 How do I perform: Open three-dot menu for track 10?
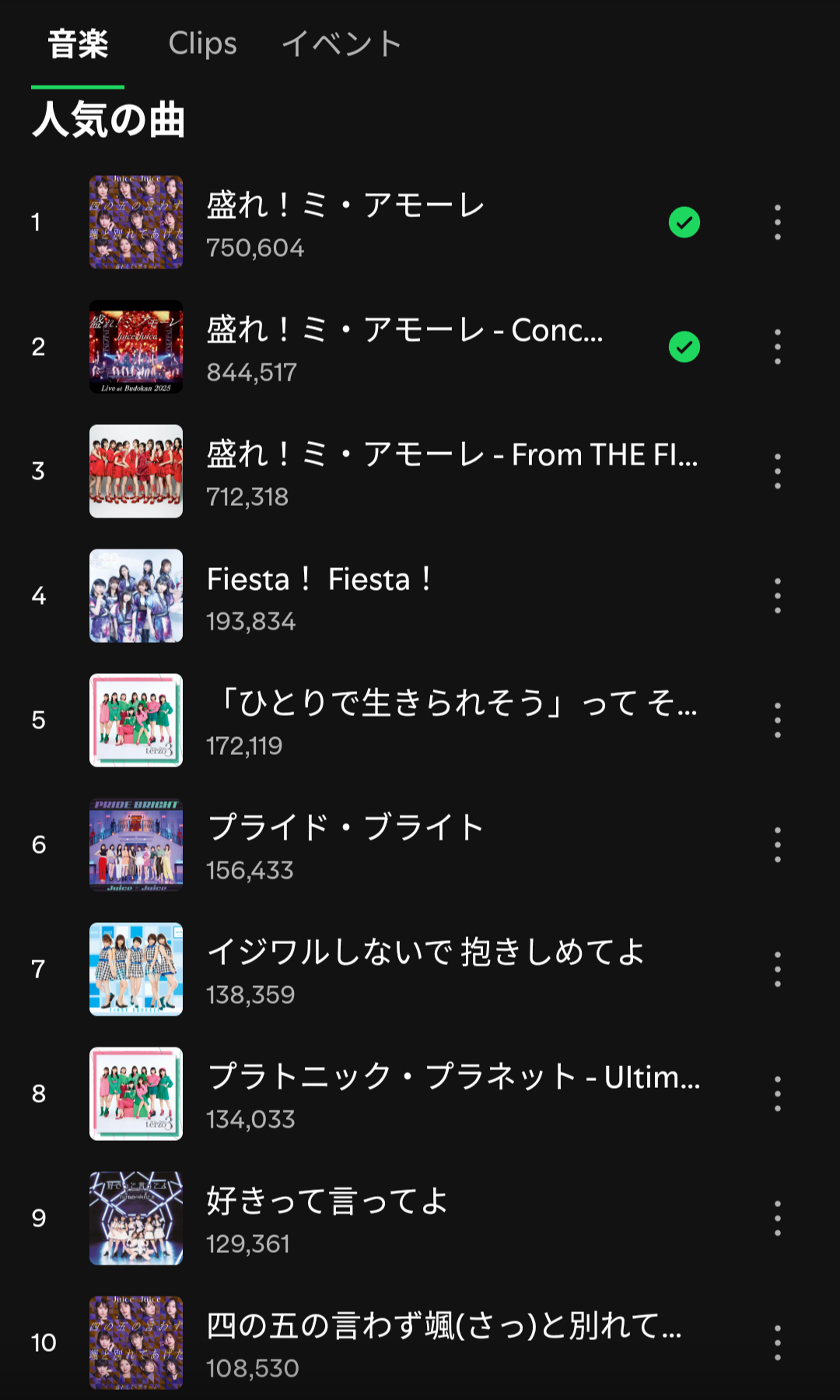coord(777,1342)
